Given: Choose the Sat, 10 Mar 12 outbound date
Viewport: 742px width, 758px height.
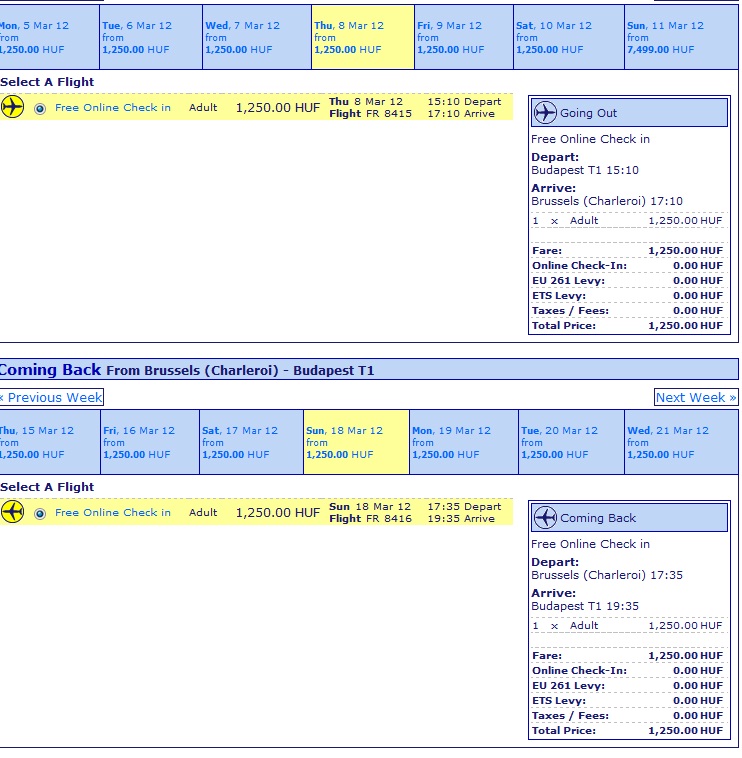Looking at the screenshot, I should point(569,37).
